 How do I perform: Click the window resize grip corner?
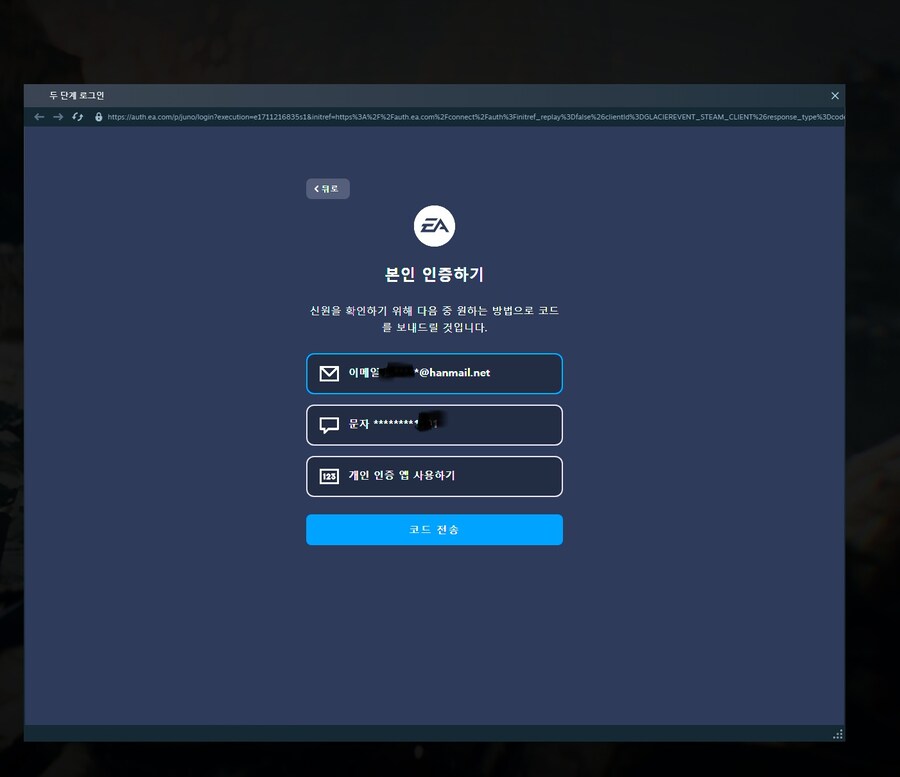pos(837,735)
